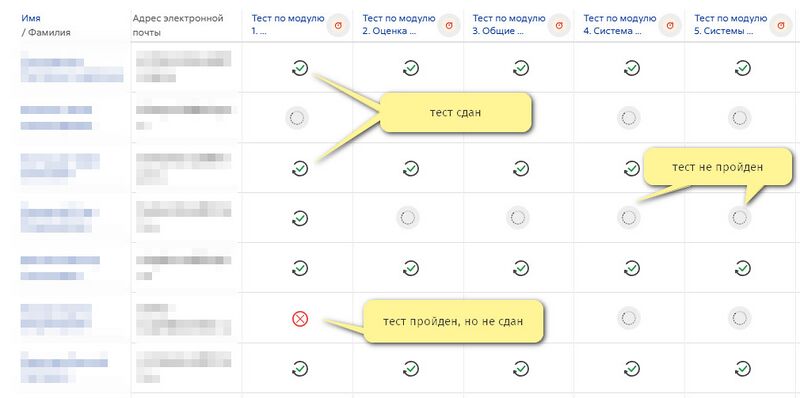Open the 'Тест по модулю 2. Оценка' header link

click(x=398, y=24)
